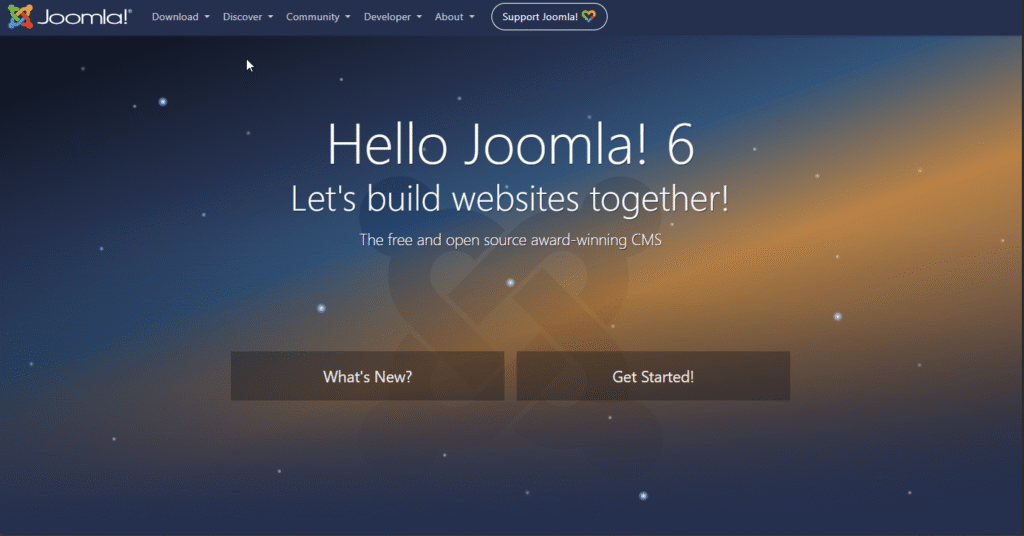Click the Support Joomla! button
The width and height of the screenshot is (1024, 536).
549,17
